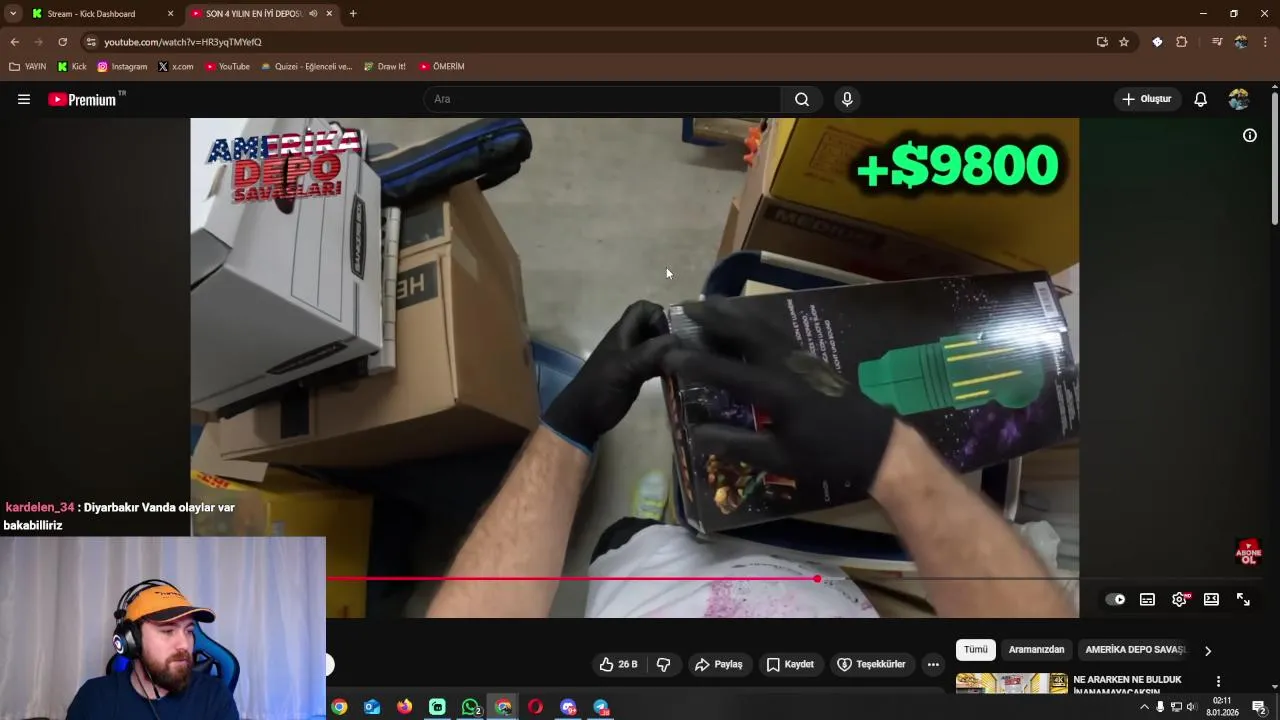Open the Extensions puzzle icon

[x=1182, y=42]
